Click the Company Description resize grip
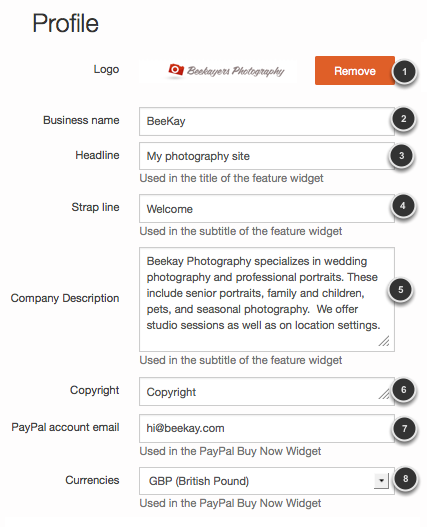This screenshot has width=427, height=527. click(384, 341)
